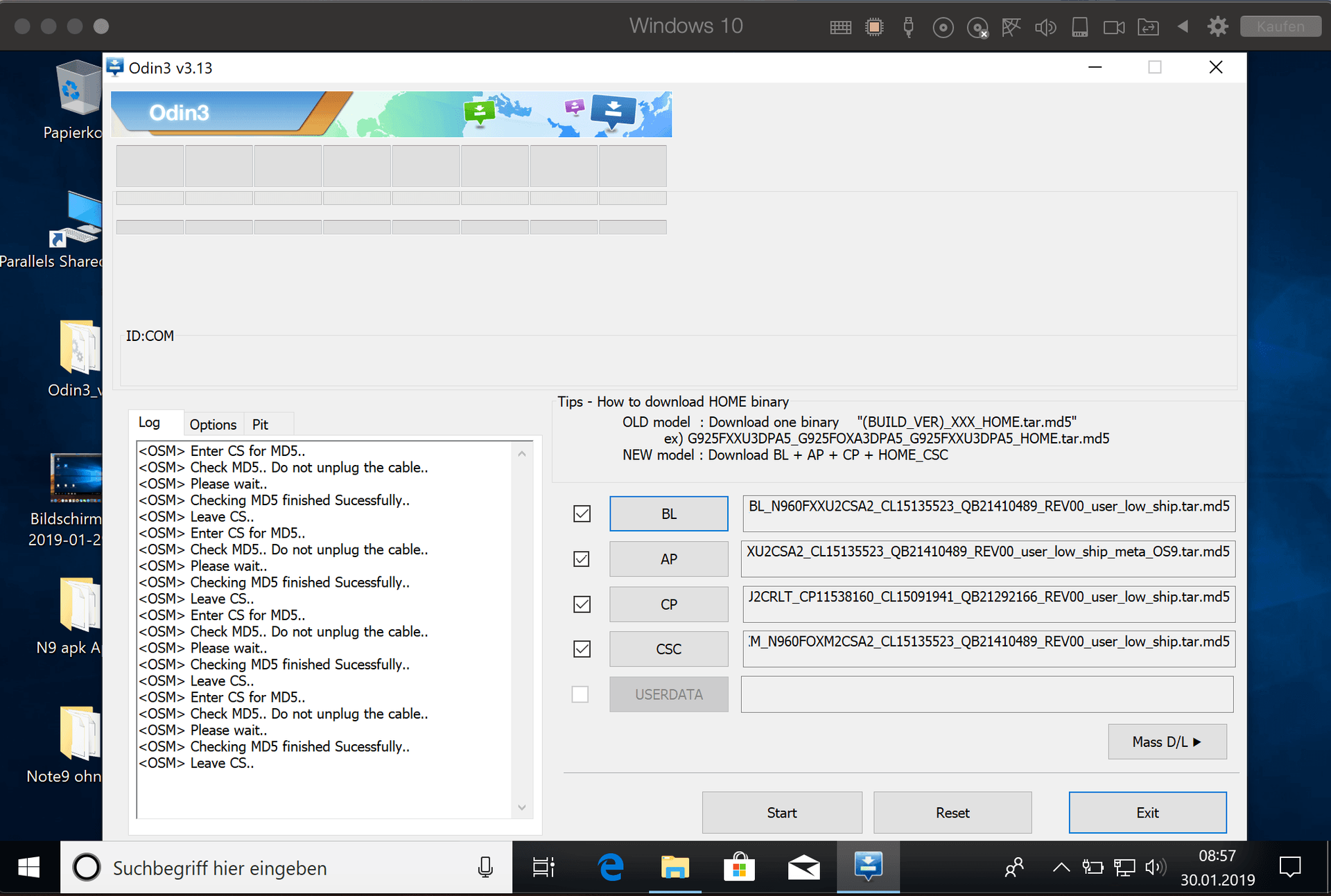
Task: Open the Parallels CD/DVD disc icon
Action: 943,27
